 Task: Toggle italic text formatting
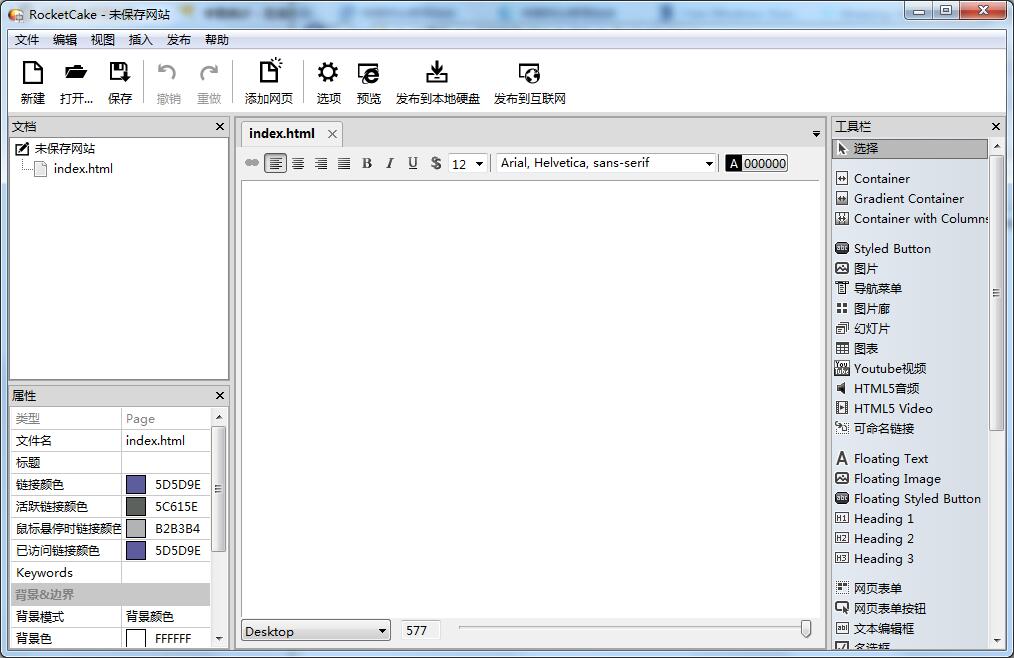pos(390,163)
